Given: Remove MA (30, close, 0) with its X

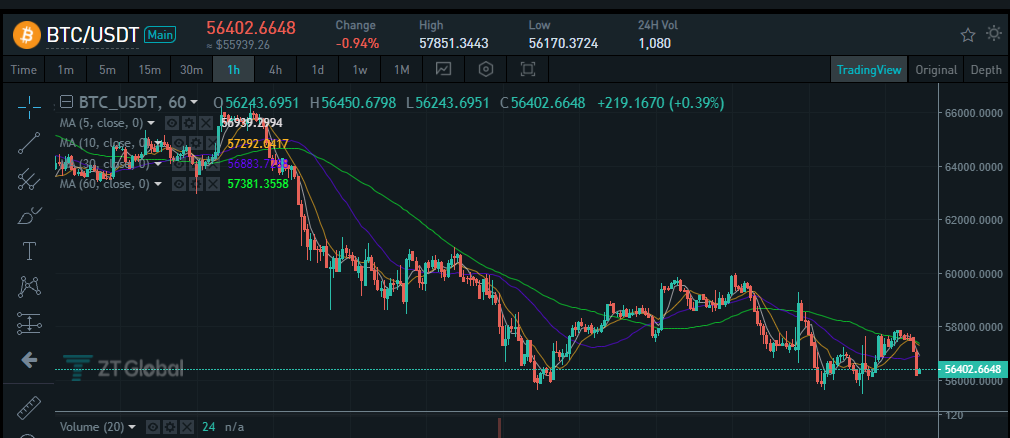Looking at the screenshot, I should [x=211, y=164].
